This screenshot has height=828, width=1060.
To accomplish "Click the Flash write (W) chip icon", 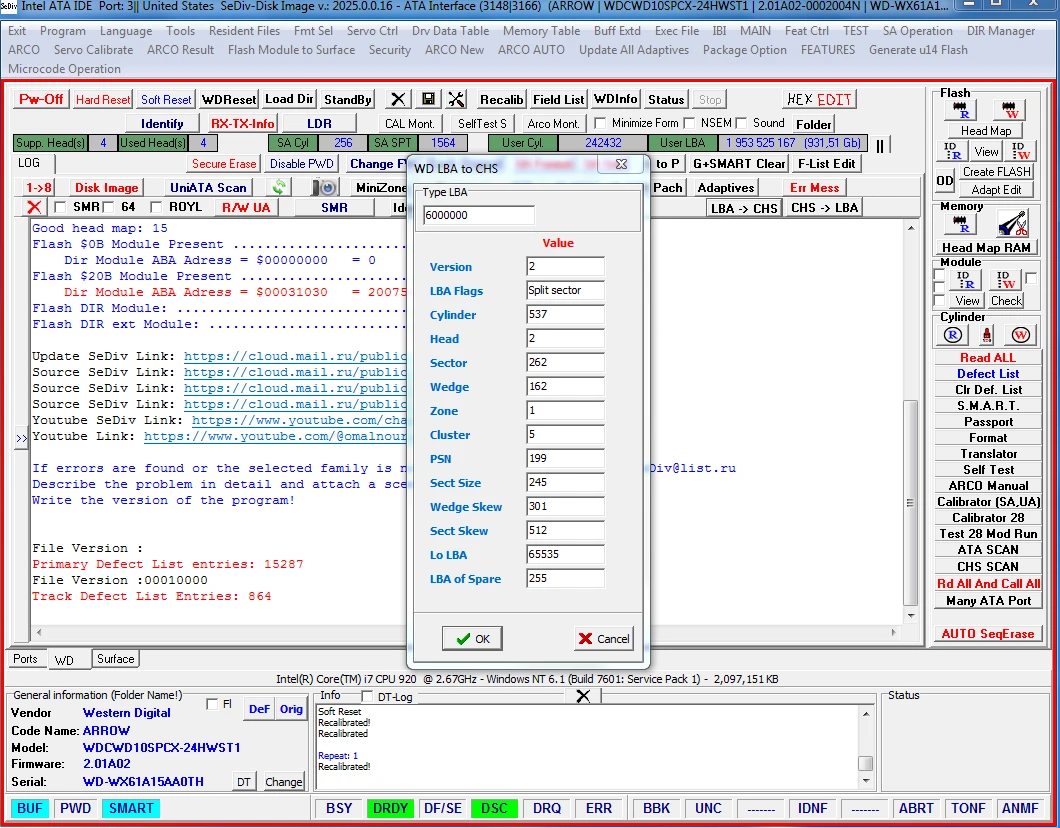I will click(1010, 109).
